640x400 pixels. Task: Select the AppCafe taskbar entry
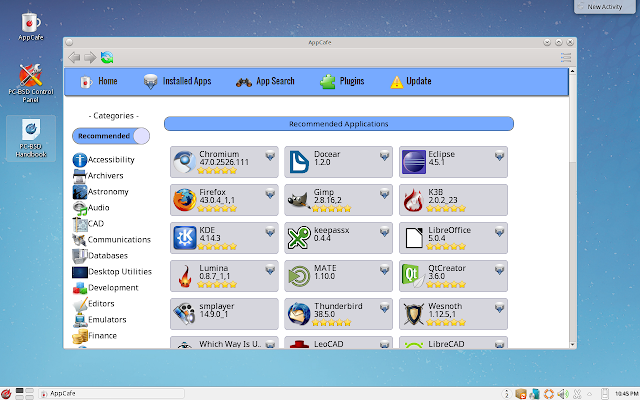[111, 393]
